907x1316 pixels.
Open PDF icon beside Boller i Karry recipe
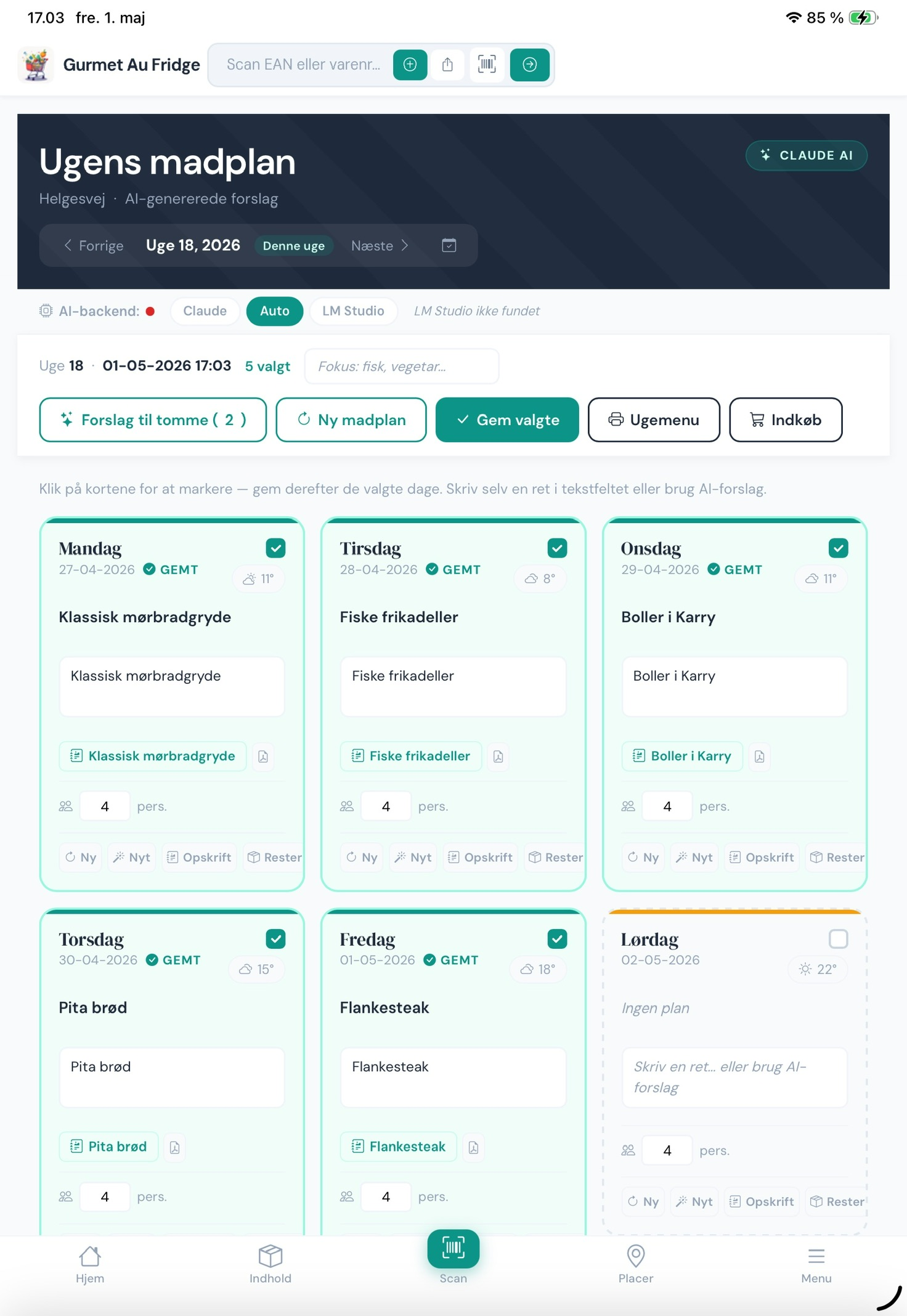pos(760,756)
